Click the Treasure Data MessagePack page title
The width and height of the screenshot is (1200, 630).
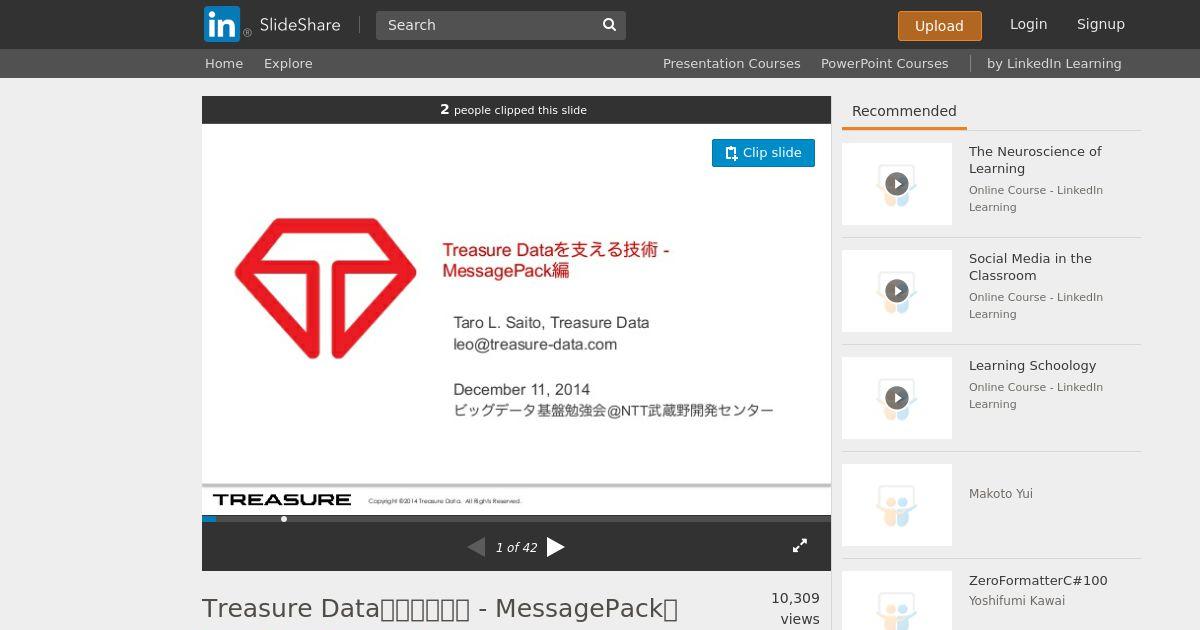[440, 608]
